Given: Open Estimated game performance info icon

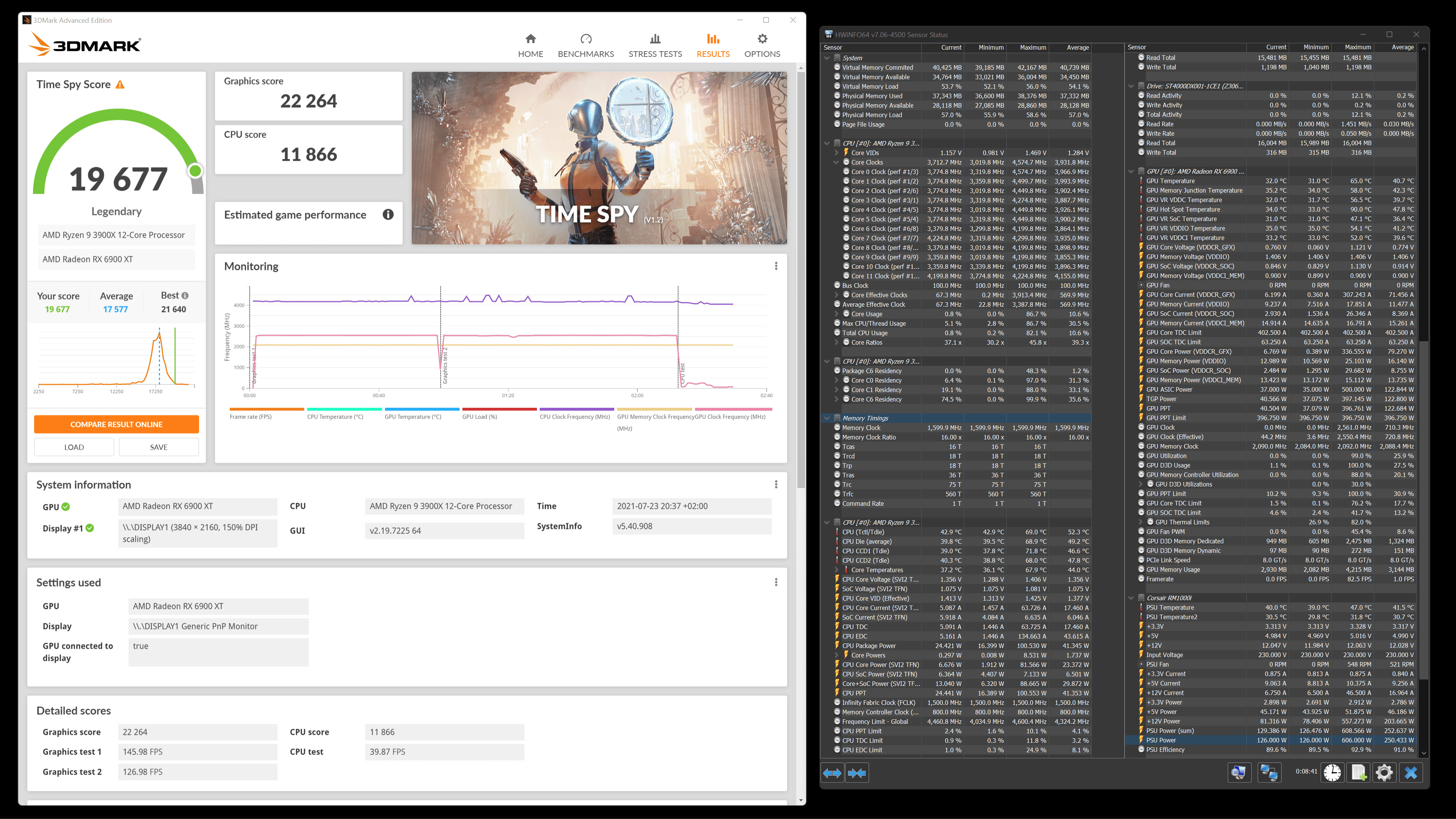Looking at the screenshot, I should (x=388, y=214).
